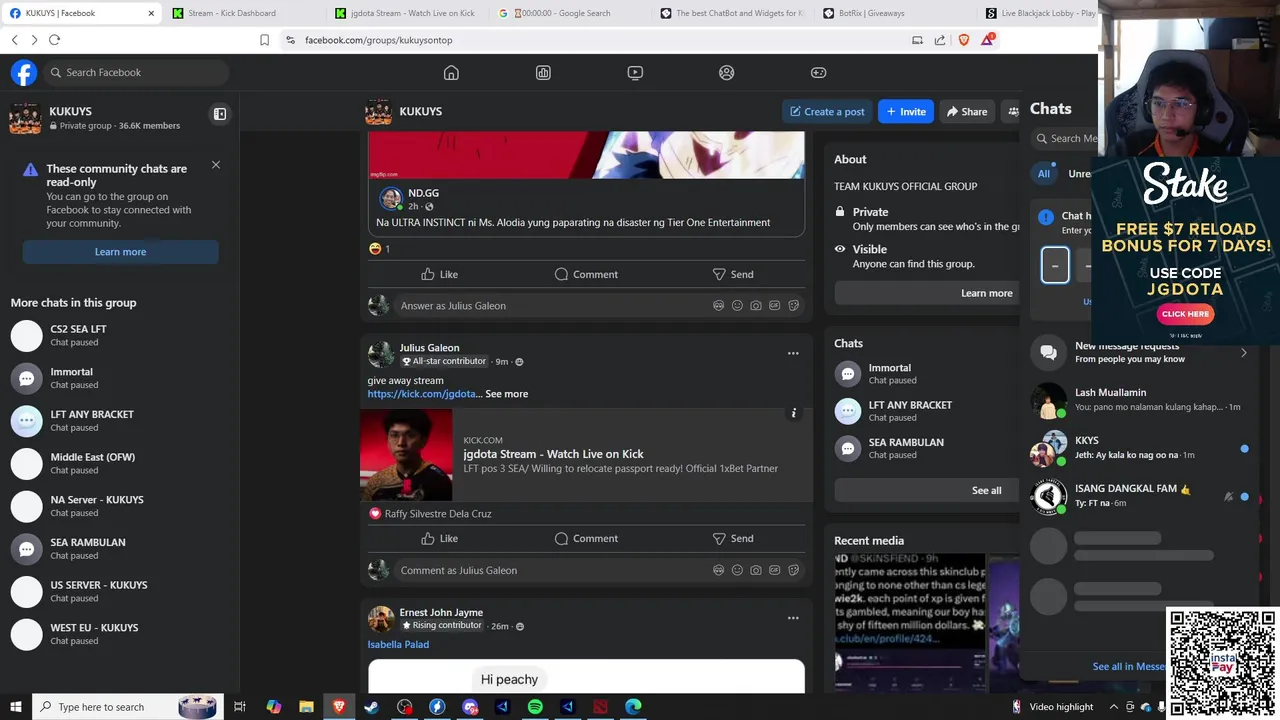1280x720 pixels.
Task: Open File Explorer from taskbar
Action: 306,707
